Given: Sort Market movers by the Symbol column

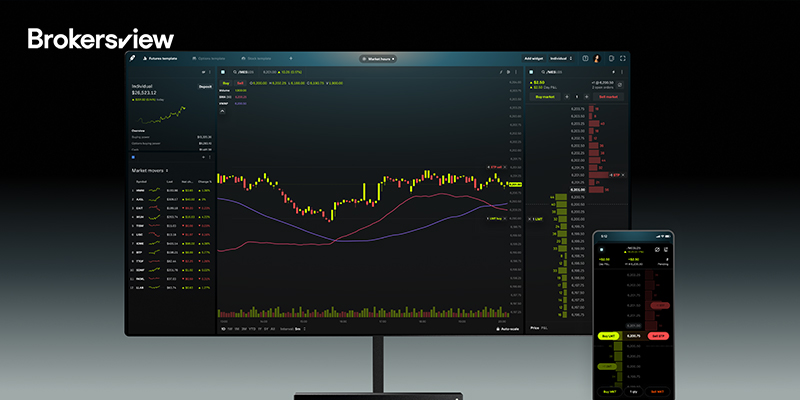Looking at the screenshot, I should (x=141, y=182).
